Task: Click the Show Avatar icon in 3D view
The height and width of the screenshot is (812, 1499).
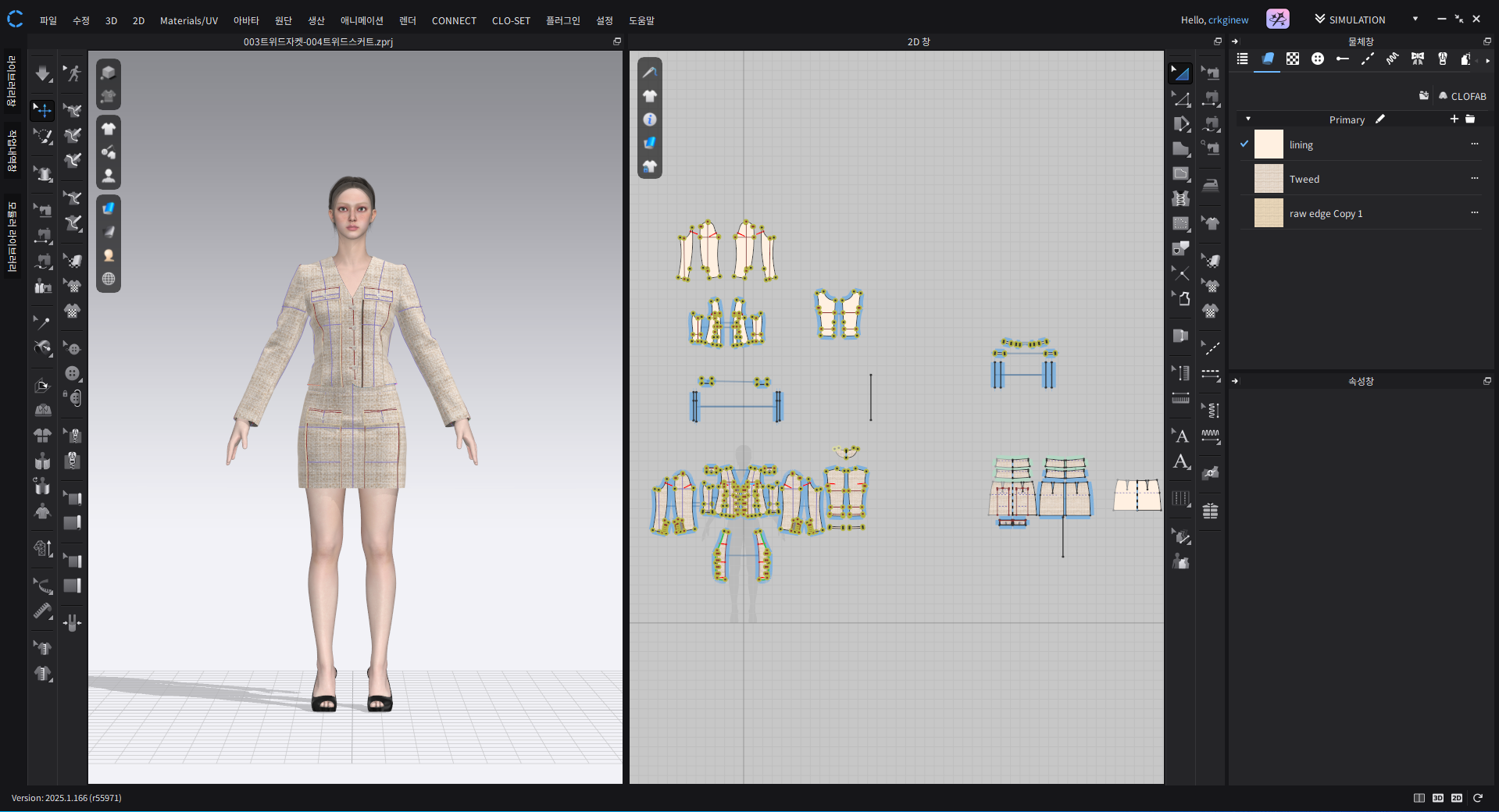Action: (x=109, y=176)
